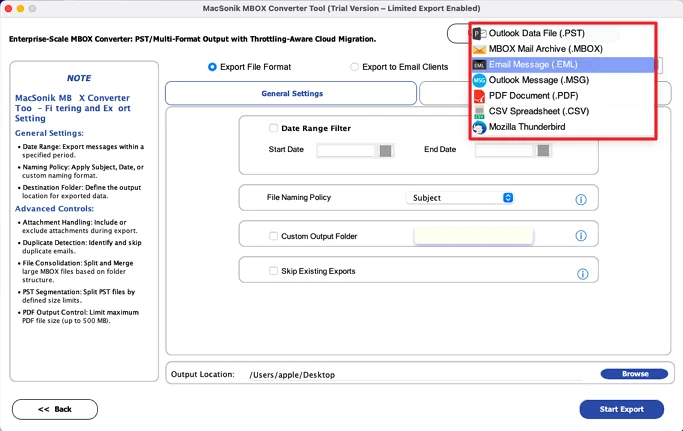Select the Export File Format radio button
This screenshot has height=431, width=683.
[x=212, y=67]
